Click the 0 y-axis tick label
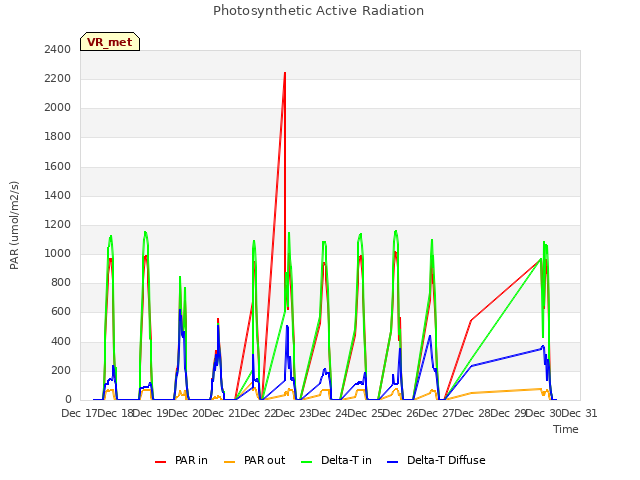640x480 pixels. tap(68, 399)
